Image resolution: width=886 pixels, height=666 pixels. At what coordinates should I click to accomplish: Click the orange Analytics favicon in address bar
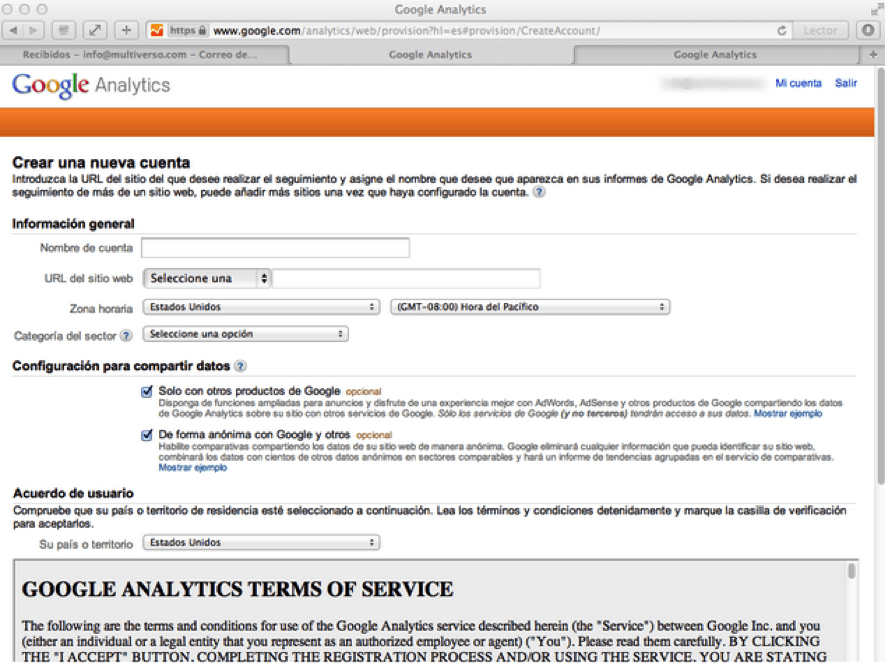pyautogui.click(x=157, y=31)
